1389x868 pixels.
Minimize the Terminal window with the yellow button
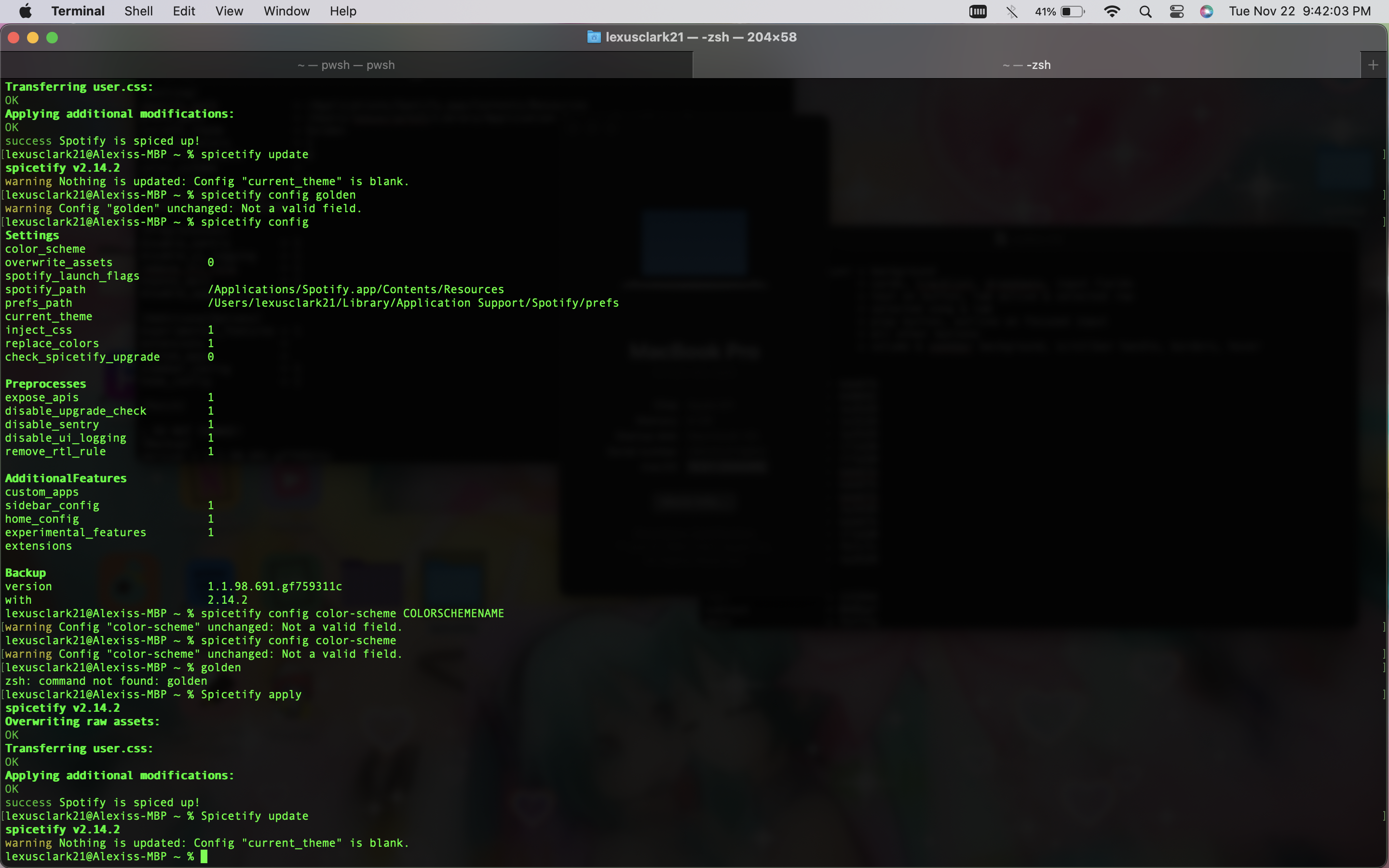[33, 37]
